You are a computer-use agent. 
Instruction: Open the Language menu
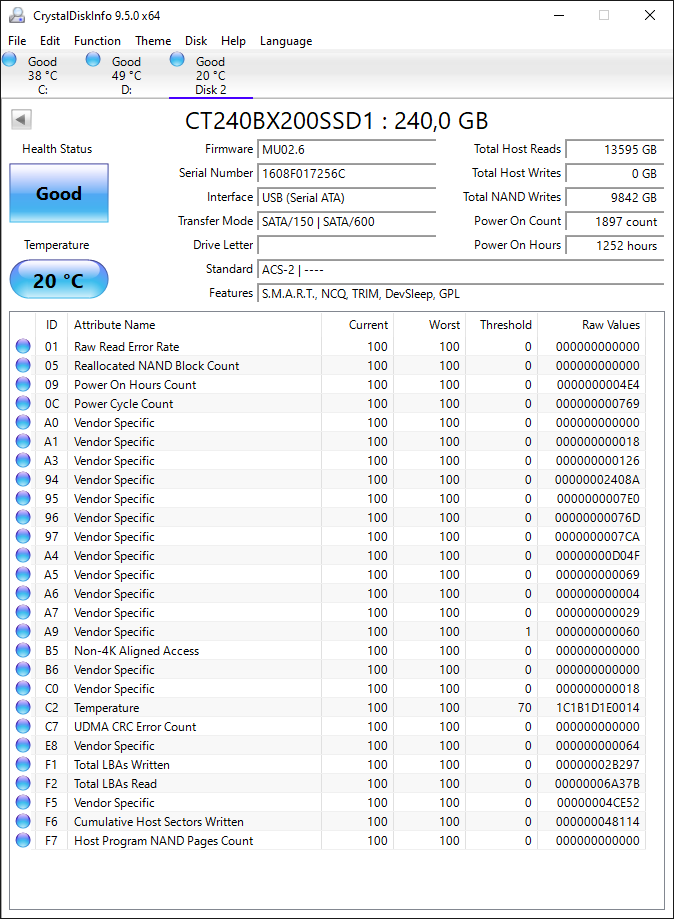pos(286,41)
